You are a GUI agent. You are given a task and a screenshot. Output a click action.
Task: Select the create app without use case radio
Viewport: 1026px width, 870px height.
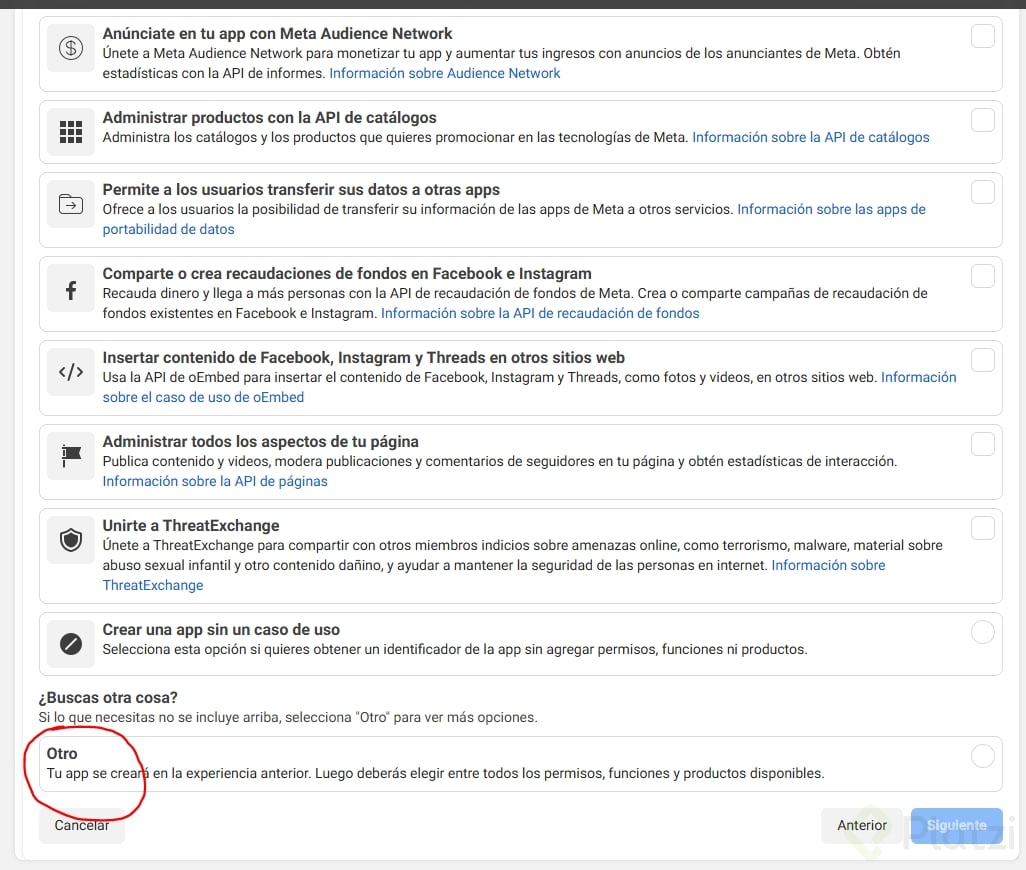(x=982, y=632)
